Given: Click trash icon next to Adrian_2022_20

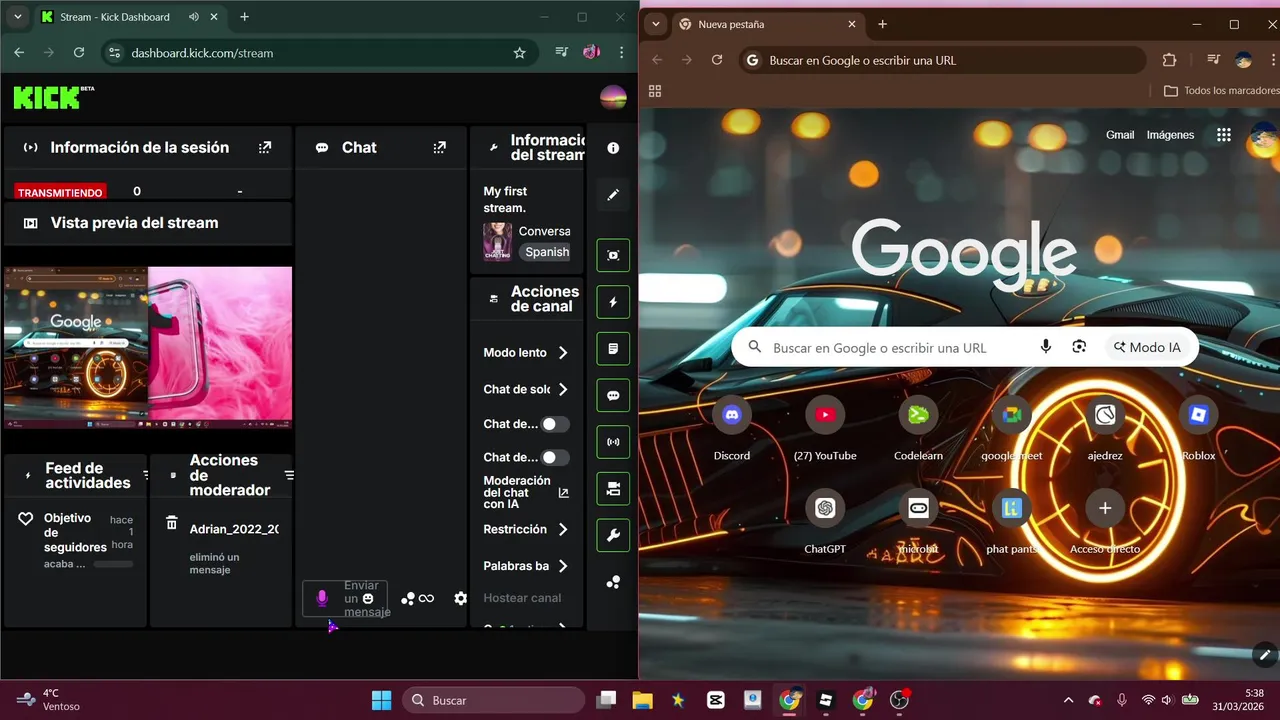Looking at the screenshot, I should 172,523.
